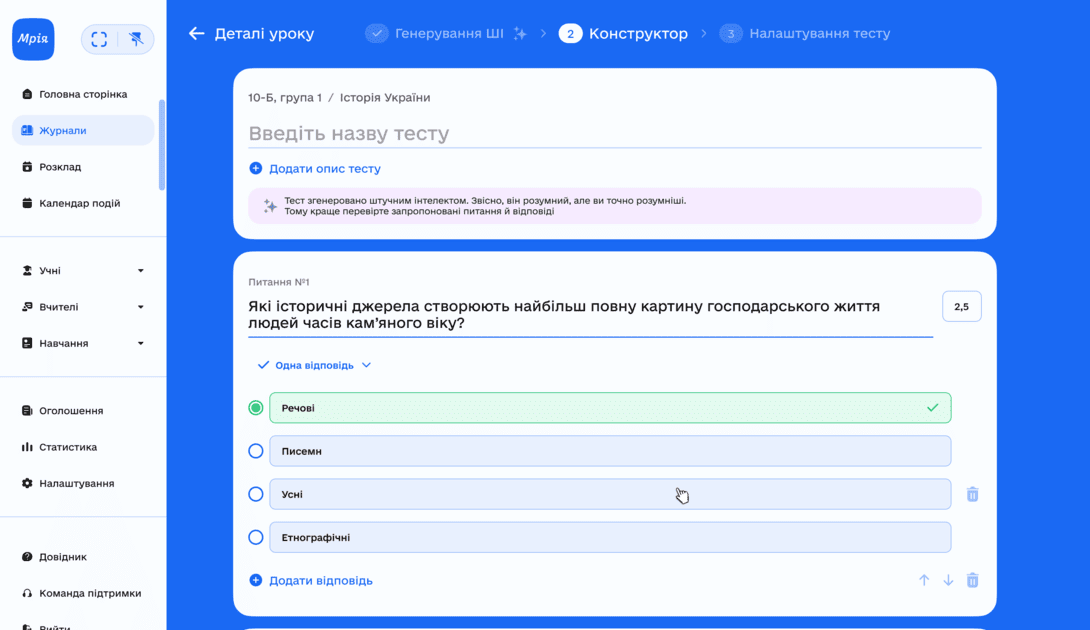
Task: Click the sidebar vertical scrollbar
Action: pyautogui.click(x=162, y=145)
